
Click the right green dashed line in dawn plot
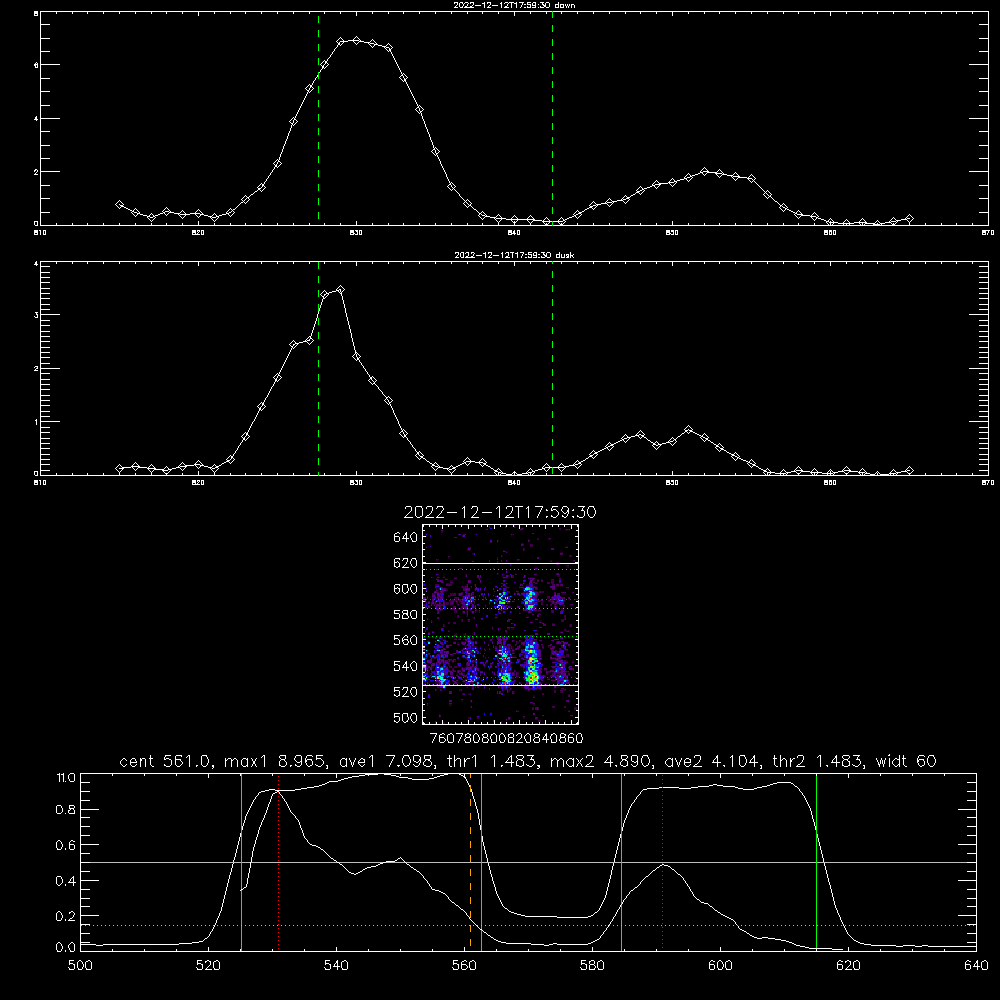tap(552, 118)
